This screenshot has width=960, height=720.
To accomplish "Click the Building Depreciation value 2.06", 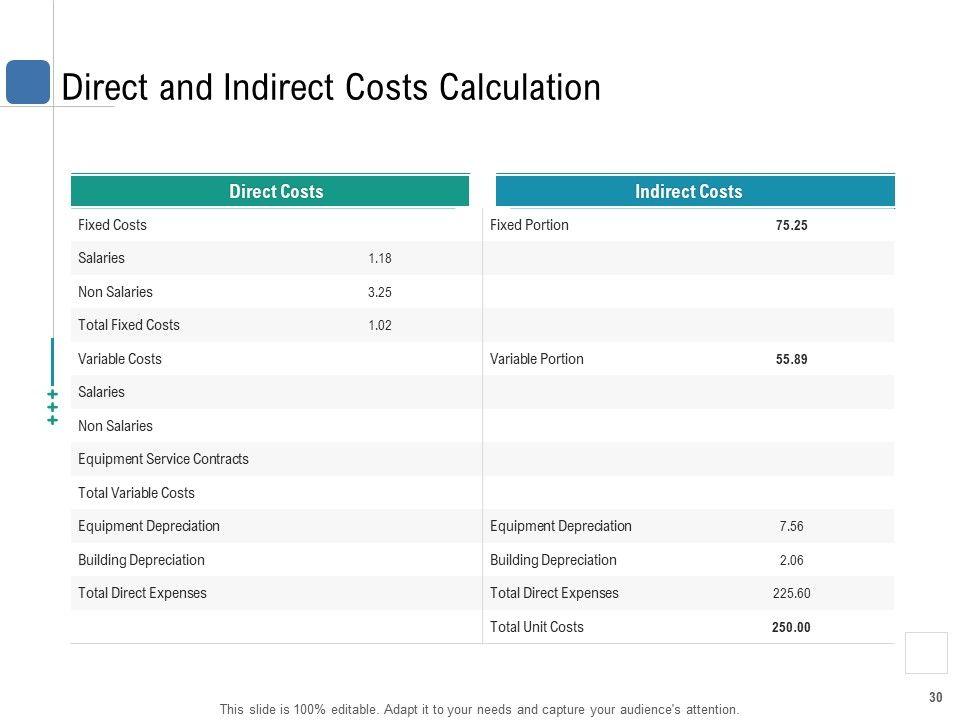I will coord(791,561).
